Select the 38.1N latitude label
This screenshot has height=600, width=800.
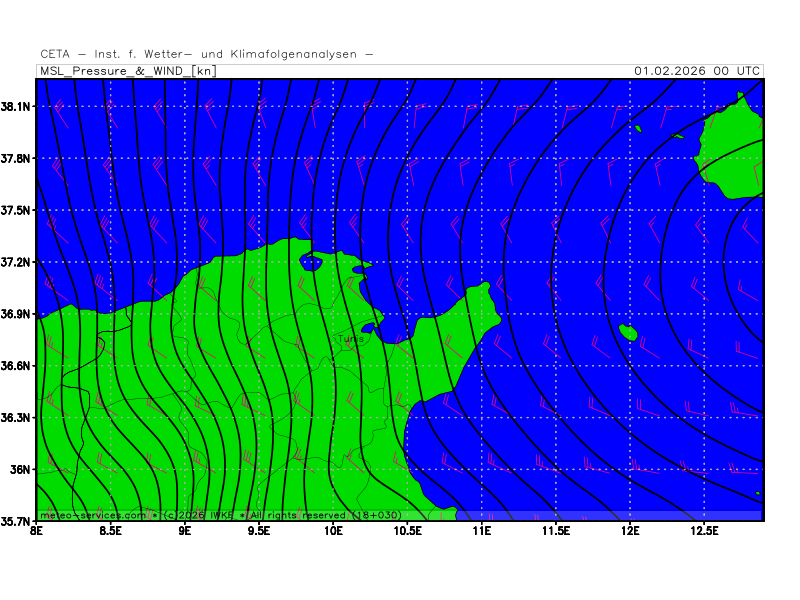pyautogui.click(x=19, y=106)
